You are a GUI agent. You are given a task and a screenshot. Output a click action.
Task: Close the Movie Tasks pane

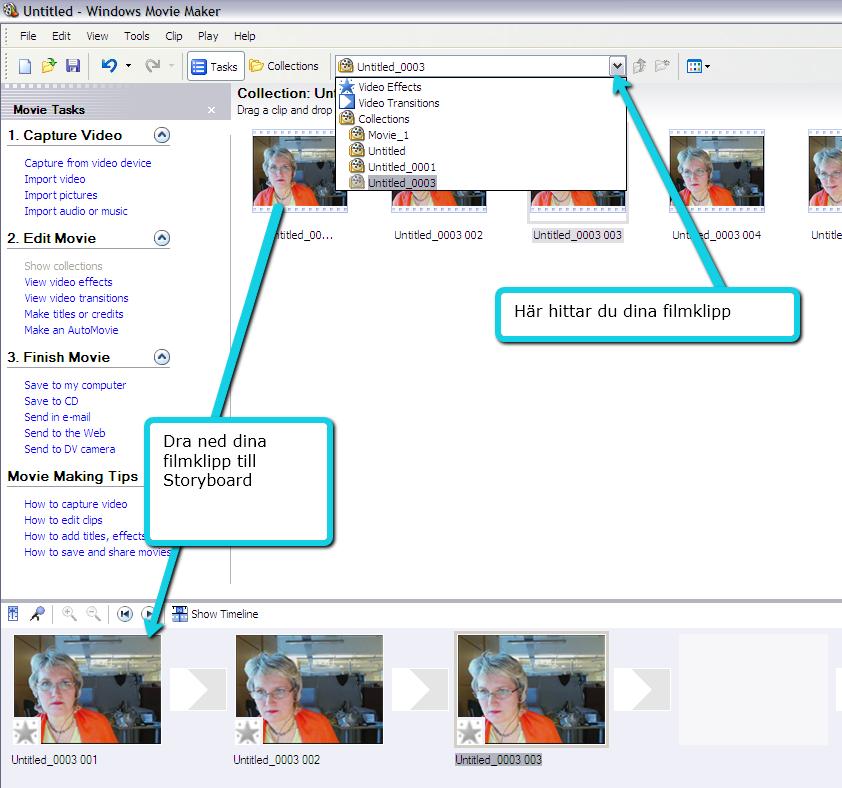coord(212,110)
